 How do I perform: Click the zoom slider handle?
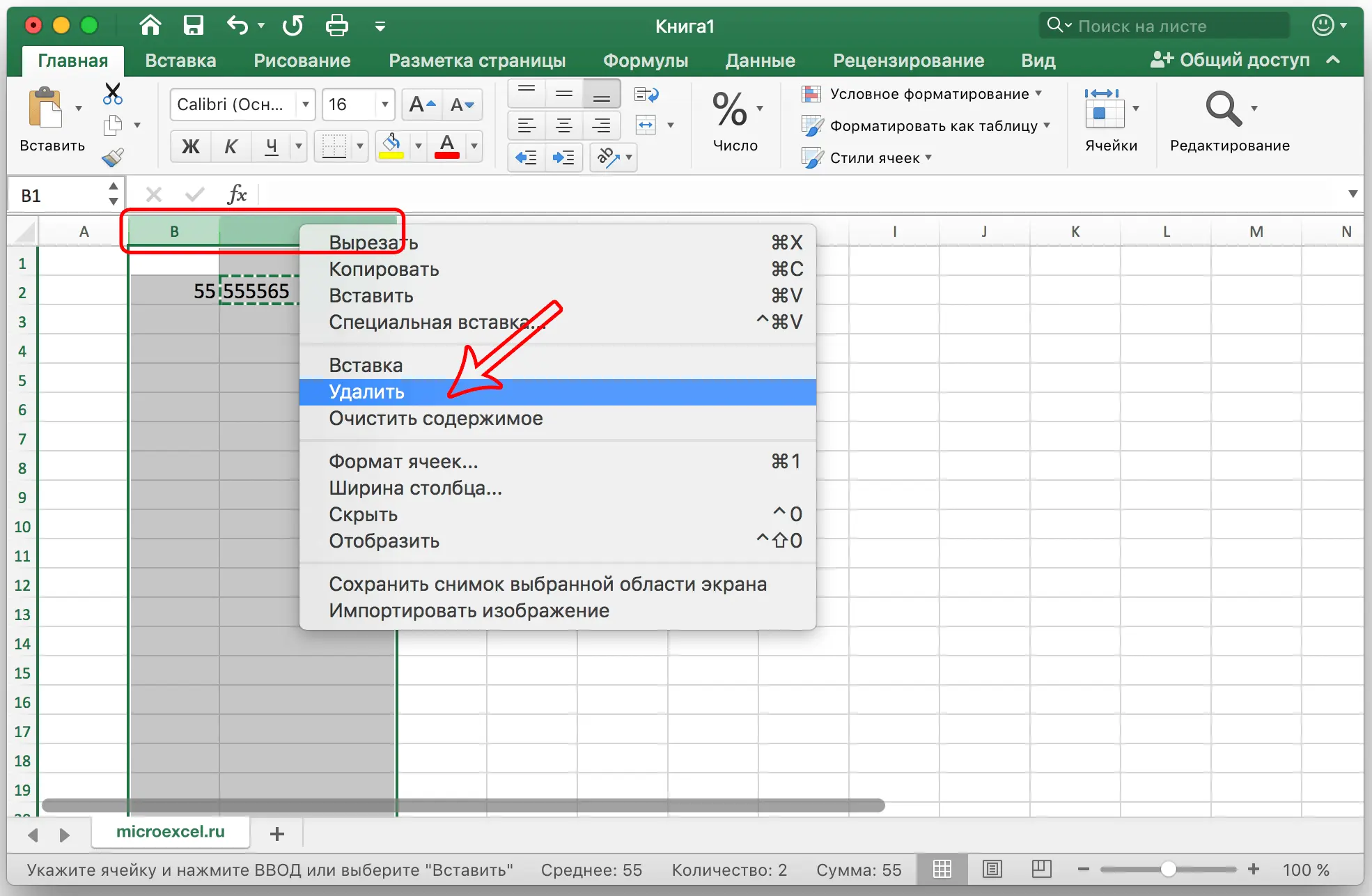1168,869
